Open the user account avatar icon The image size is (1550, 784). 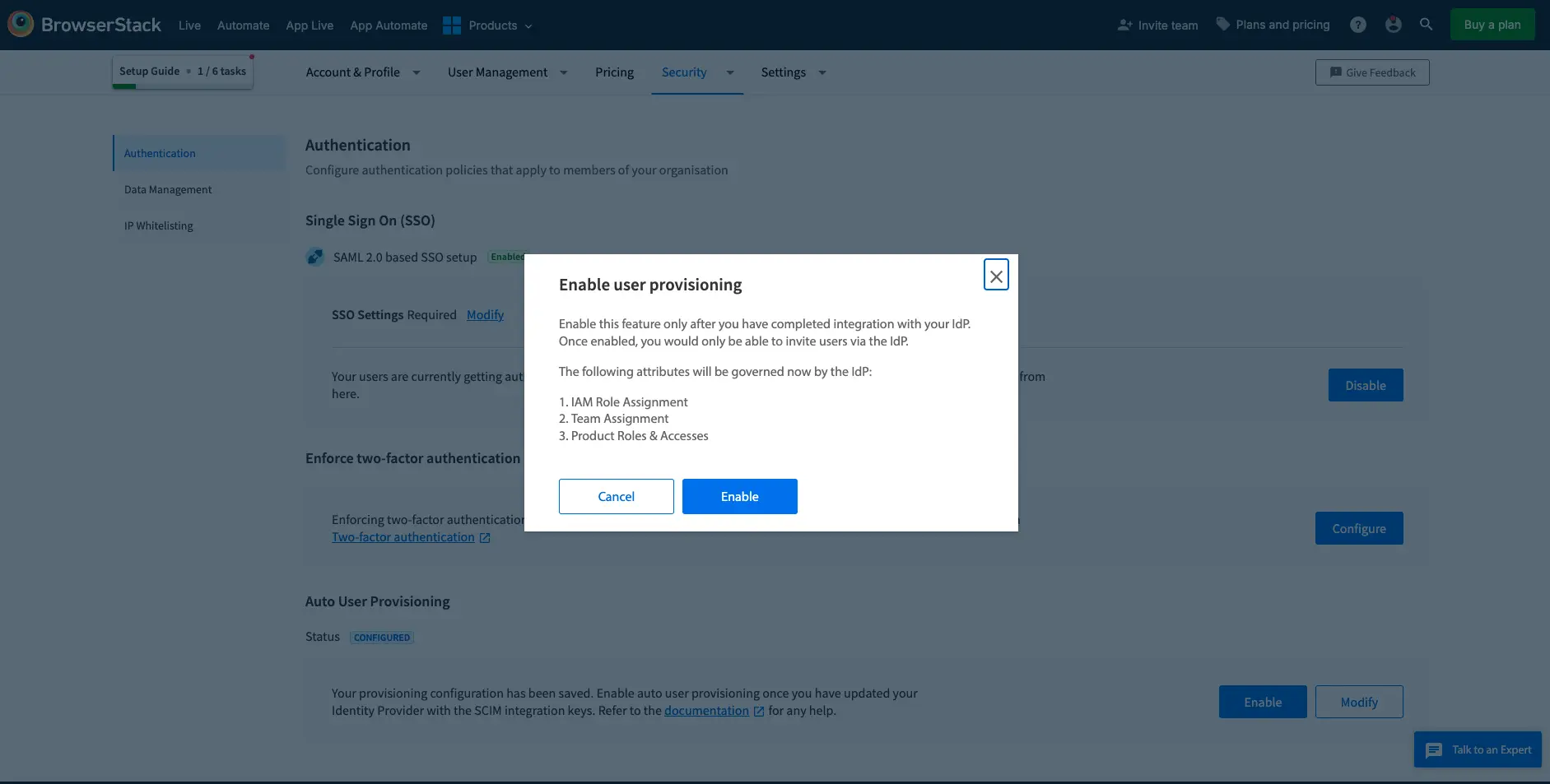[x=1393, y=25]
